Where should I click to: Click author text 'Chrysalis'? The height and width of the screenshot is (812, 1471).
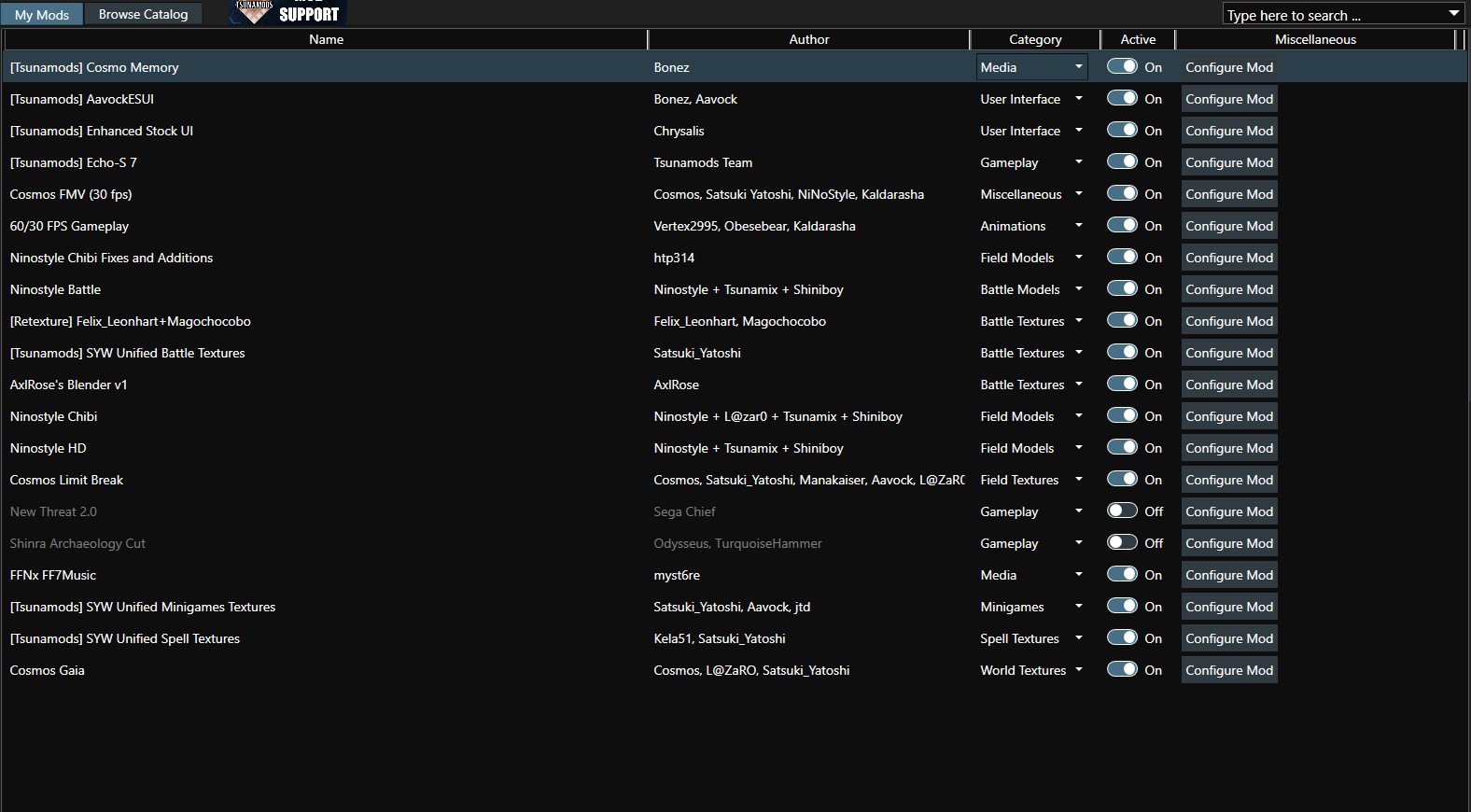click(679, 131)
